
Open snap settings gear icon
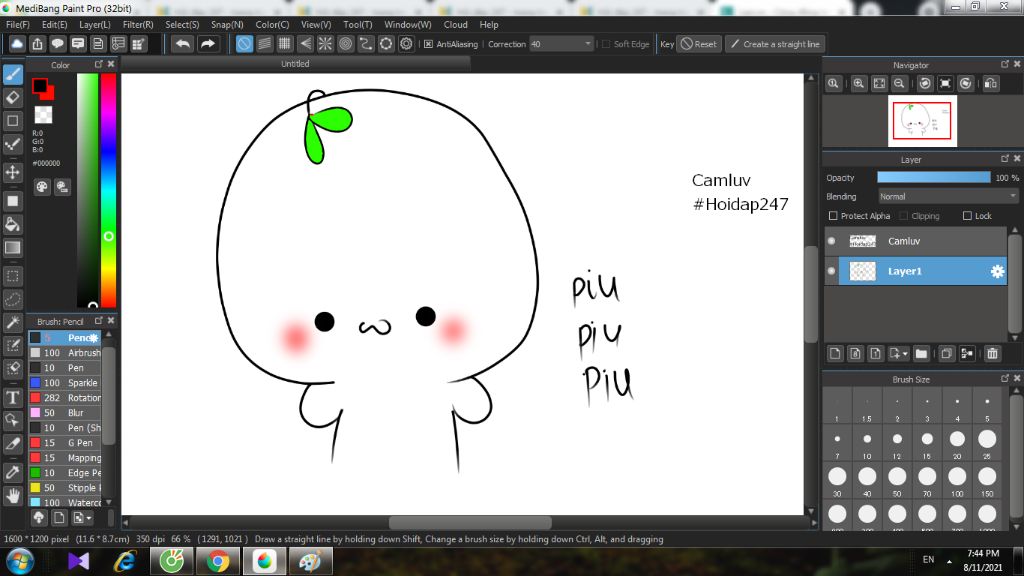(406, 44)
